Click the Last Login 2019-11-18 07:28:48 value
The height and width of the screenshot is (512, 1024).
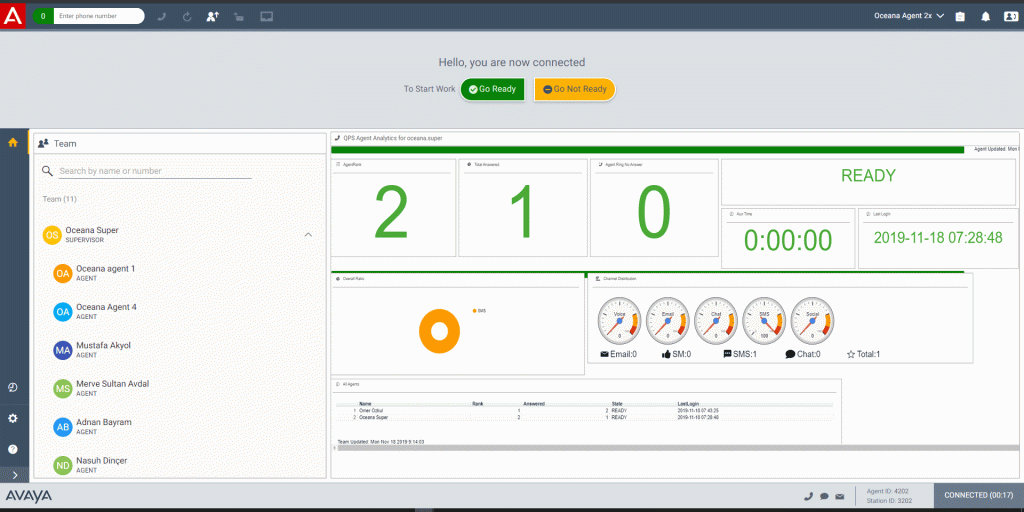[x=938, y=238]
